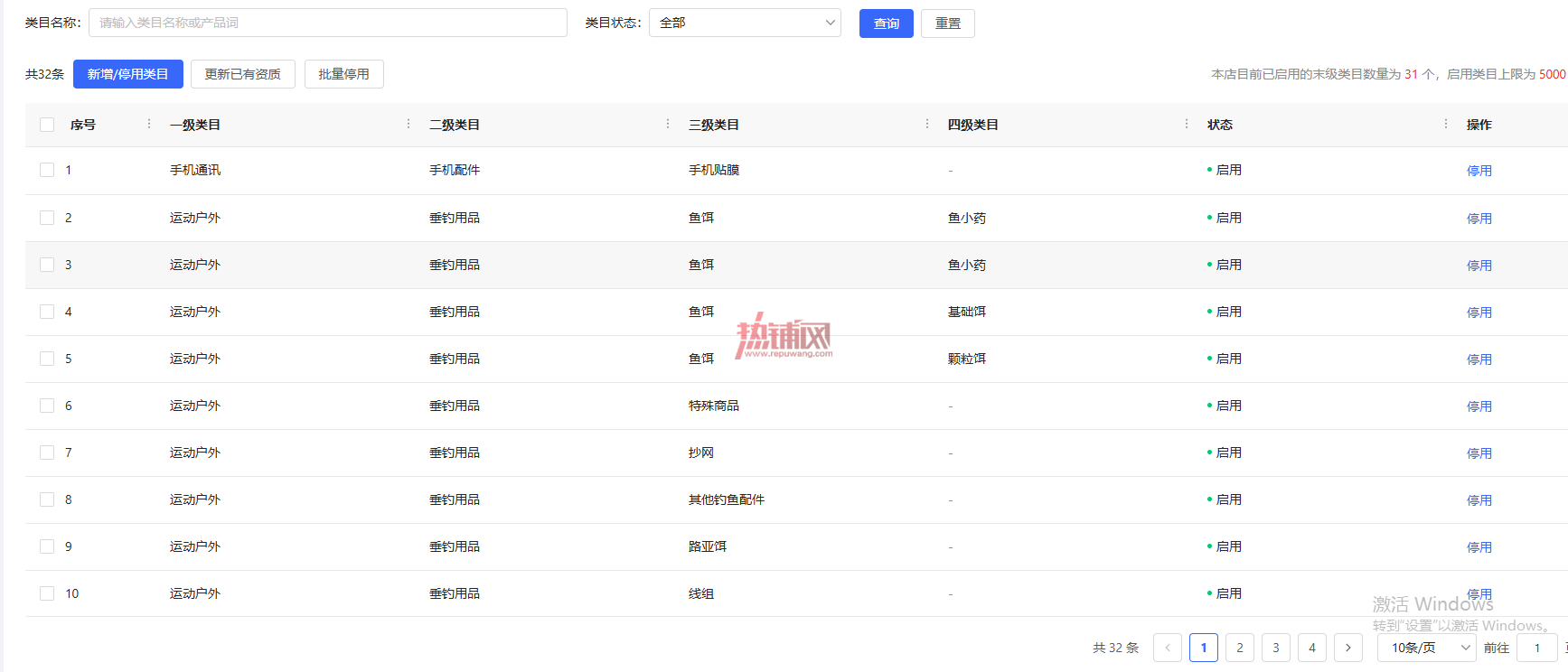Switch to page 2
This screenshot has height=672, width=1568.
pos(1240,648)
